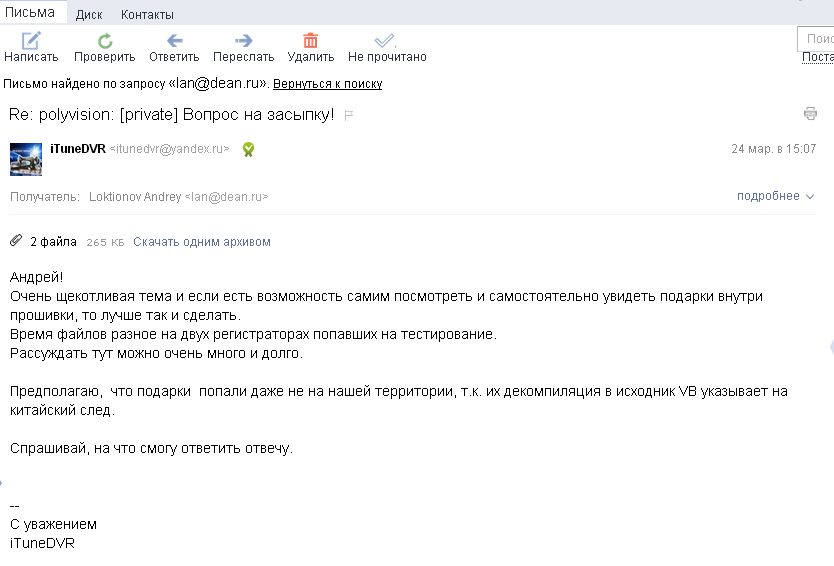834x566 pixels.
Task: Click the Не прочитано label
Action: [x=387, y=57]
